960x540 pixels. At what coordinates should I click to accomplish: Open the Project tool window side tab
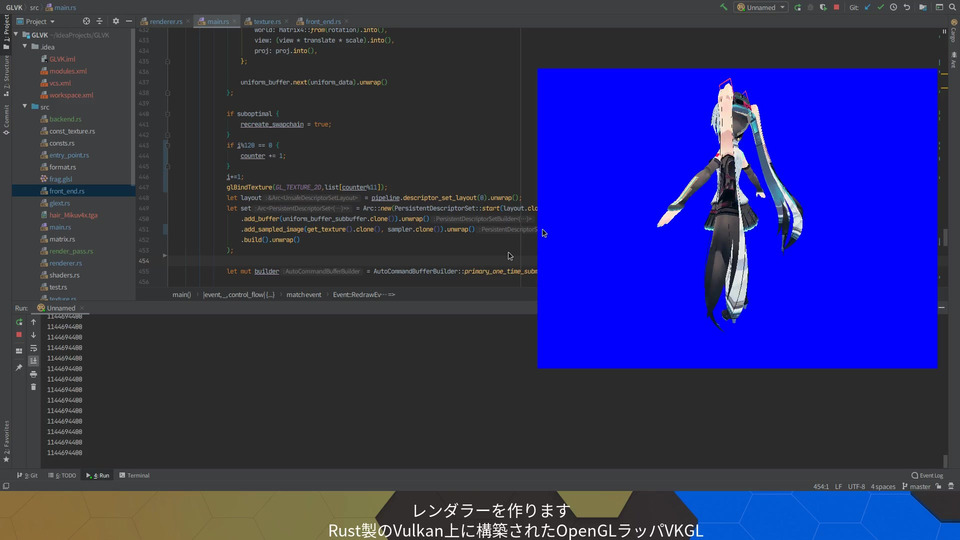tap(6, 32)
